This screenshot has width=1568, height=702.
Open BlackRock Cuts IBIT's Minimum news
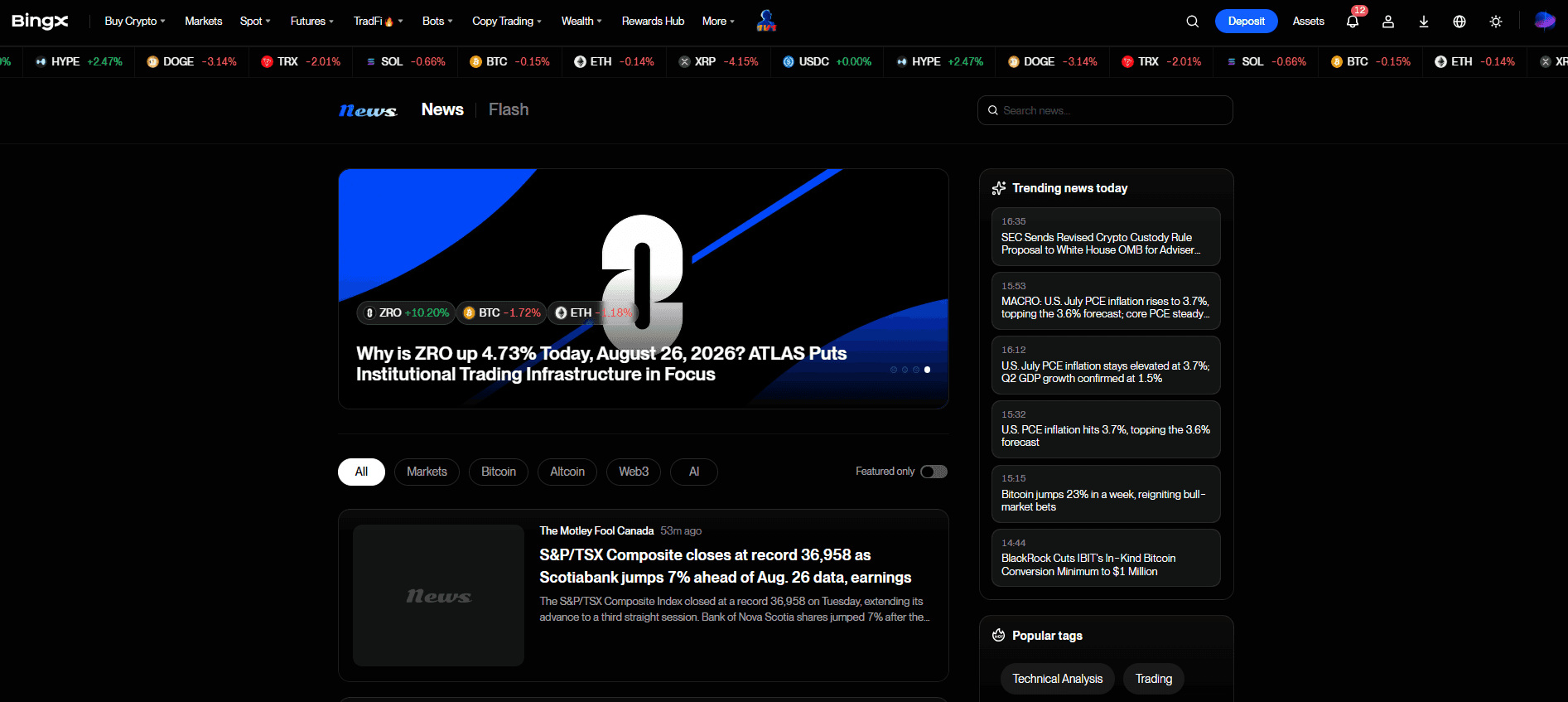point(1106,558)
